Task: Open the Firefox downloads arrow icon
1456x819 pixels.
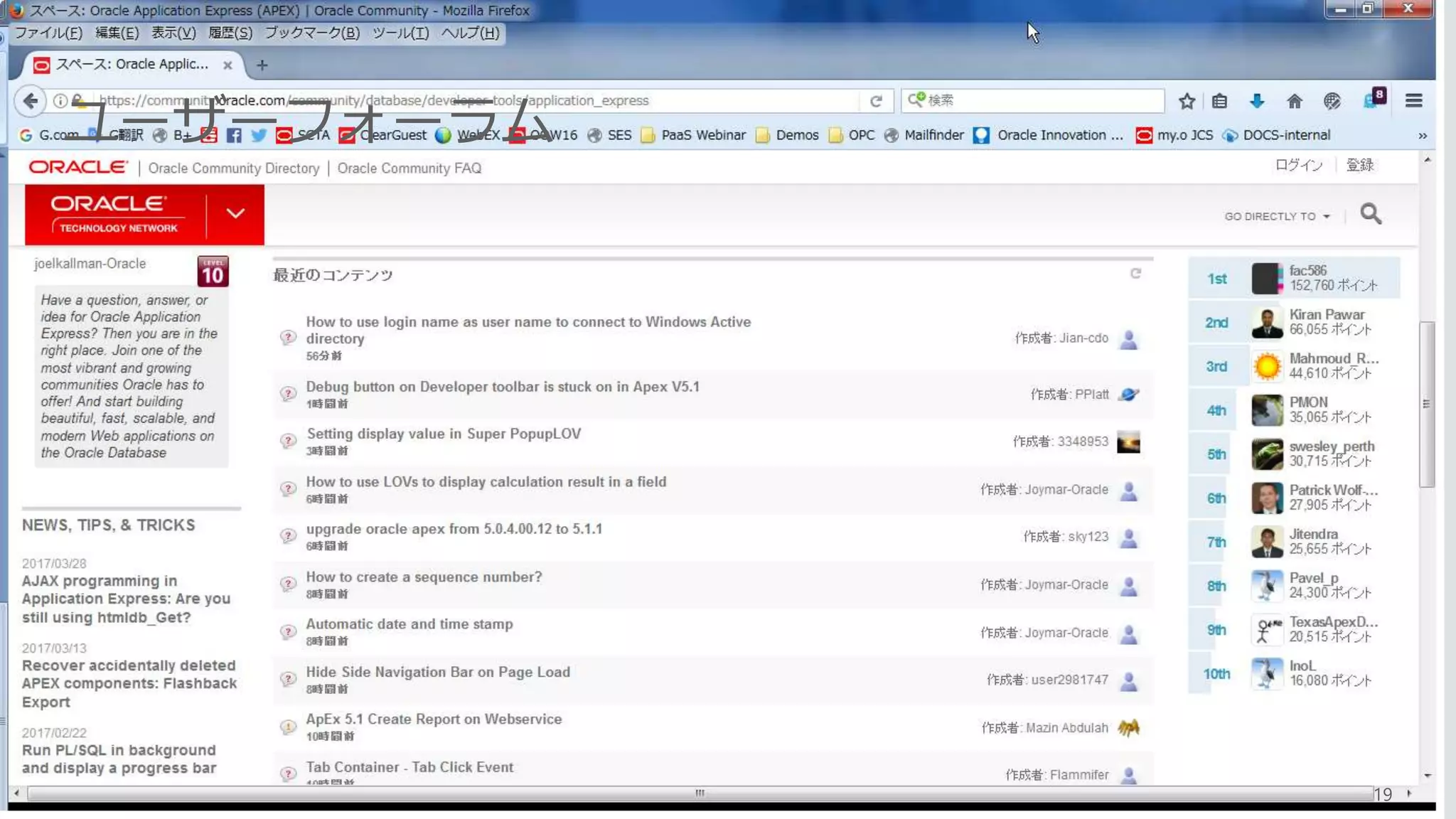Action: click(1257, 101)
